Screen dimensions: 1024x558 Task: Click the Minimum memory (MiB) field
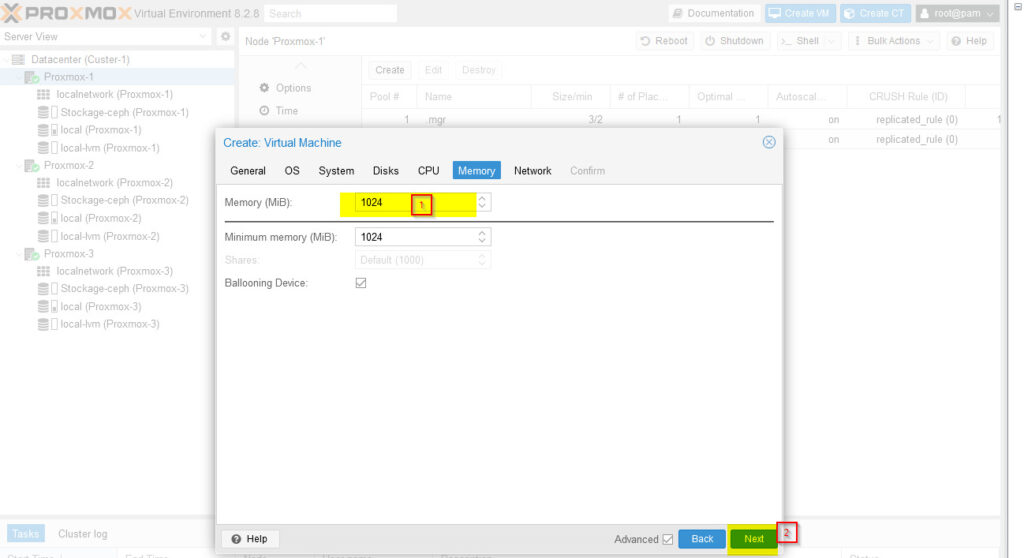tap(414, 237)
